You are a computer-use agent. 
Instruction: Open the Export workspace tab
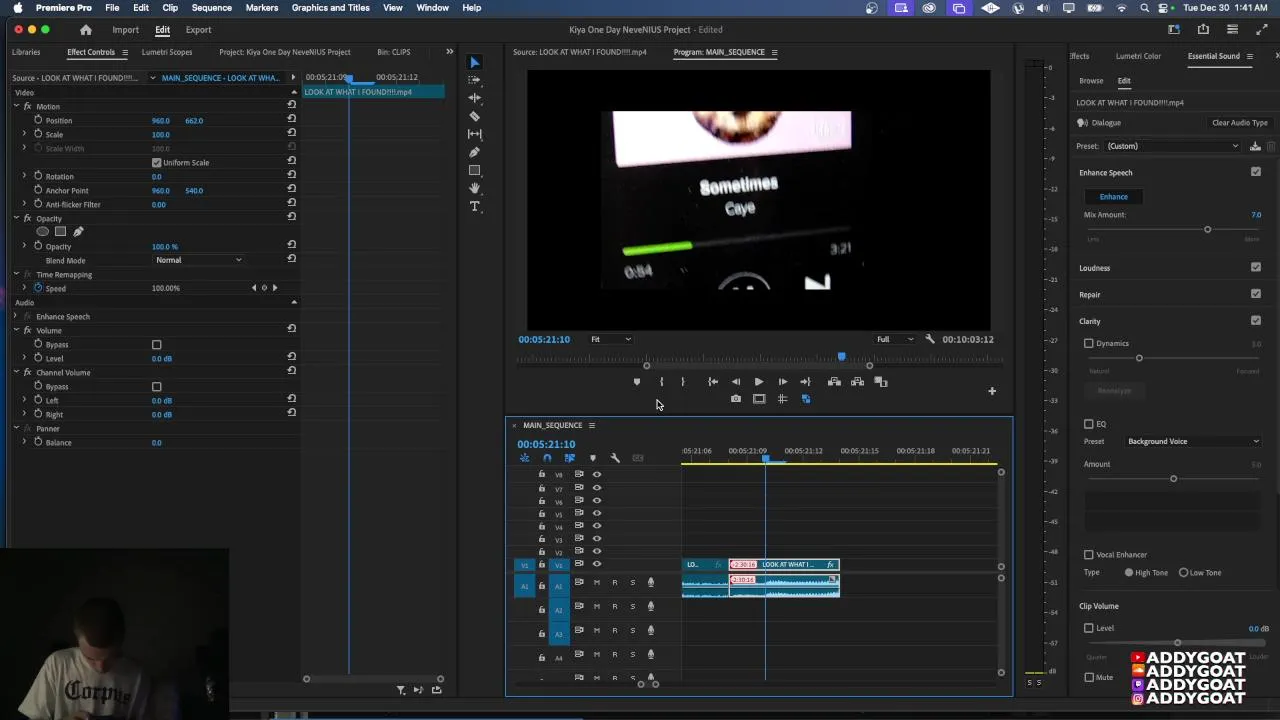[198, 30]
